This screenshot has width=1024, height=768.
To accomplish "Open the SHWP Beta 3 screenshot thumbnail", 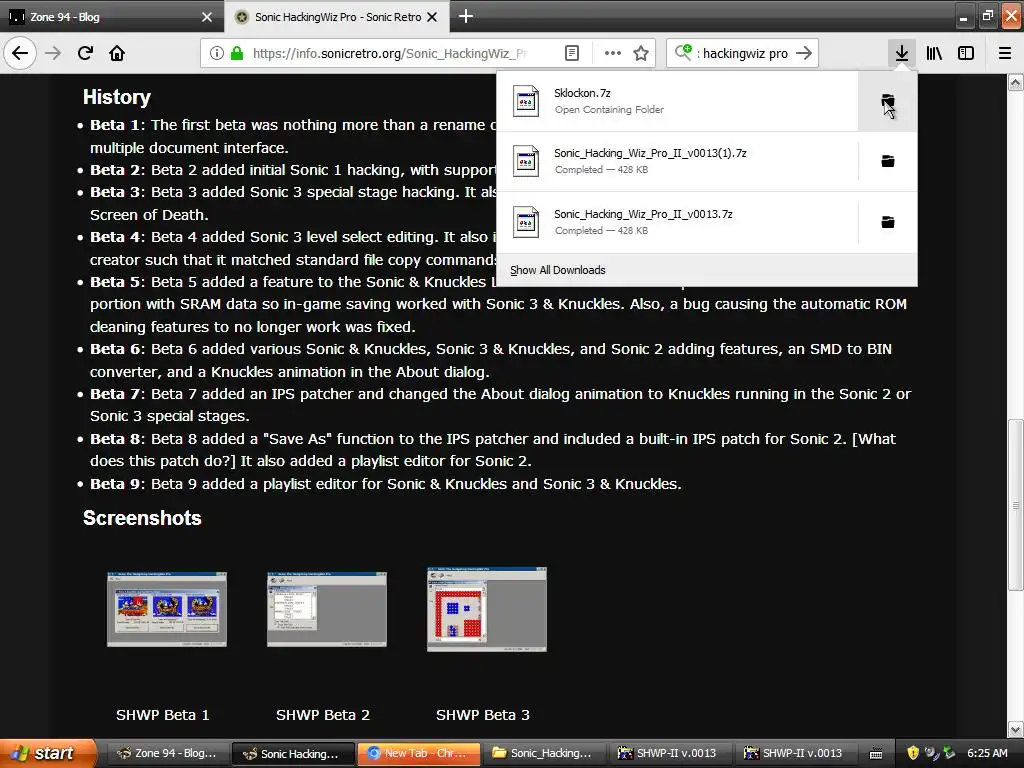I will tap(487, 609).
